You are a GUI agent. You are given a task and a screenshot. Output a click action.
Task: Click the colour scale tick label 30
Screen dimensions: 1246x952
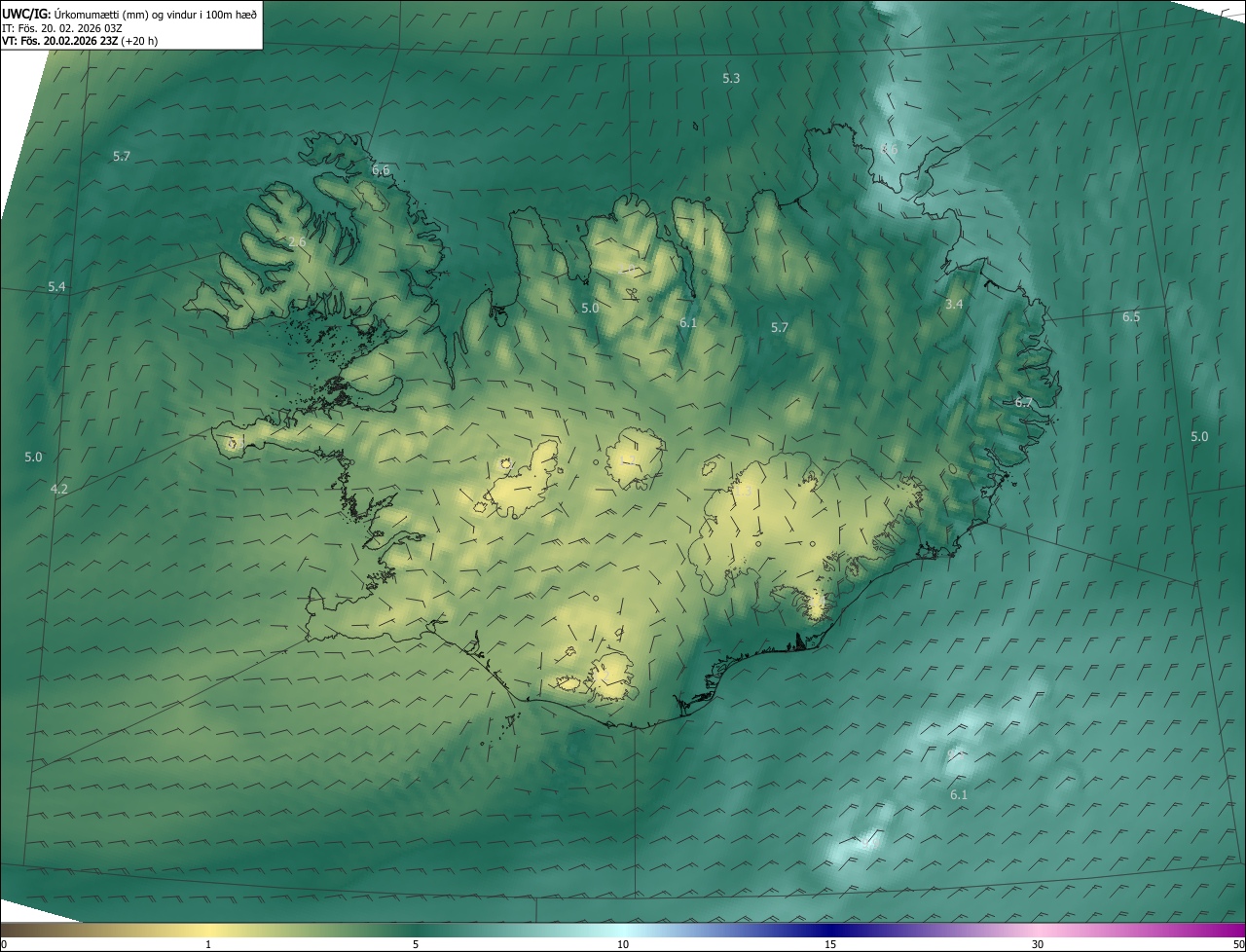(1038, 944)
